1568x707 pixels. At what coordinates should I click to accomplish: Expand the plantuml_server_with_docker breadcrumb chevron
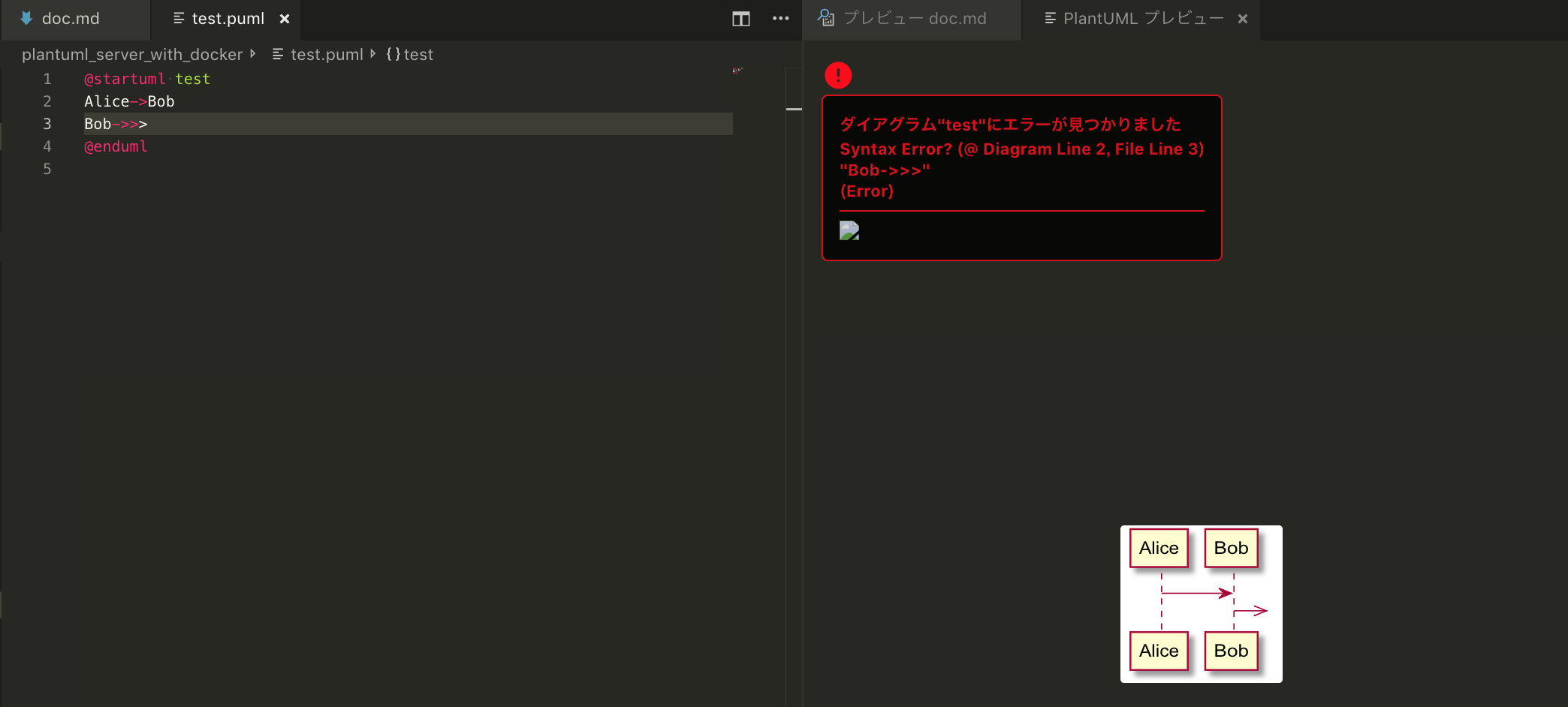coord(253,54)
